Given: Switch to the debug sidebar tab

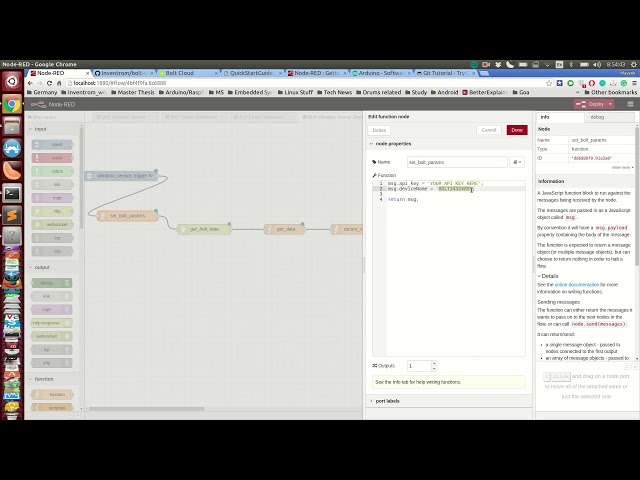Looking at the screenshot, I should [x=610, y=117].
